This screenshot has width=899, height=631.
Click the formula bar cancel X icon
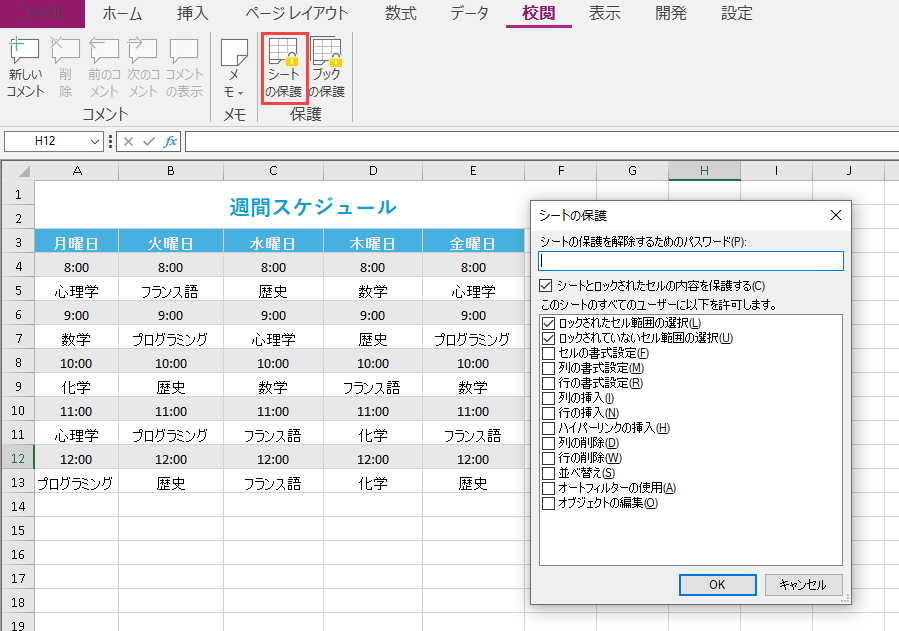129,142
